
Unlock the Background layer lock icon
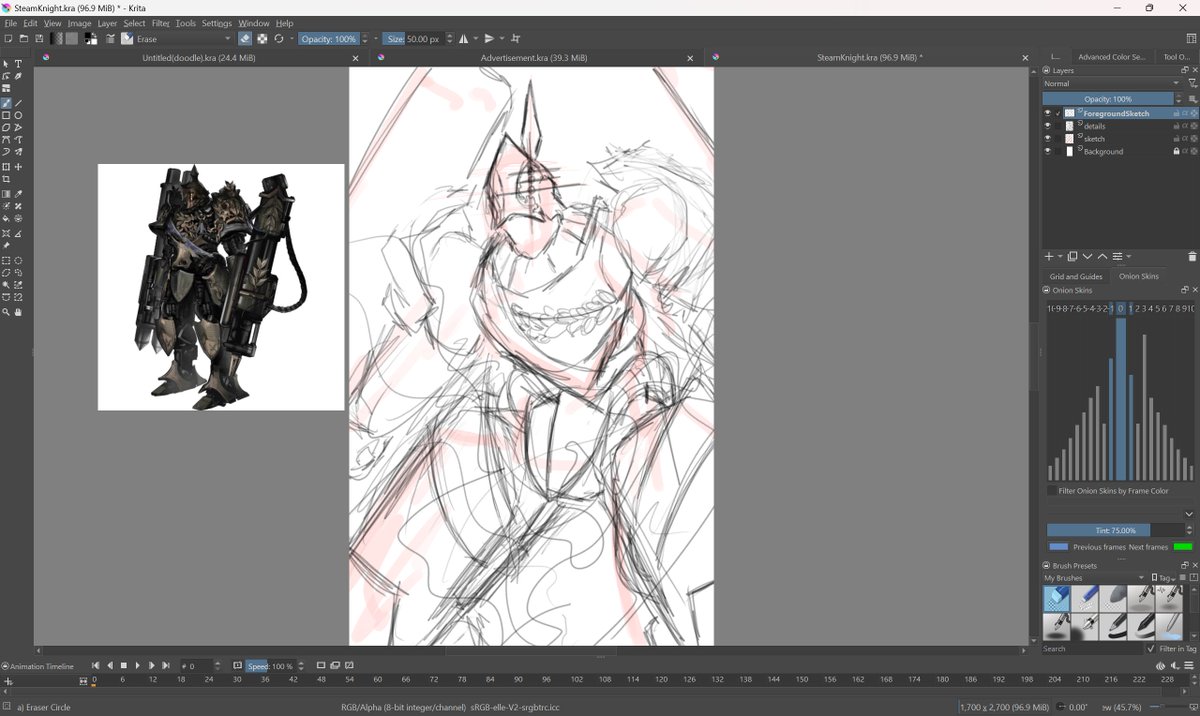tap(1176, 151)
